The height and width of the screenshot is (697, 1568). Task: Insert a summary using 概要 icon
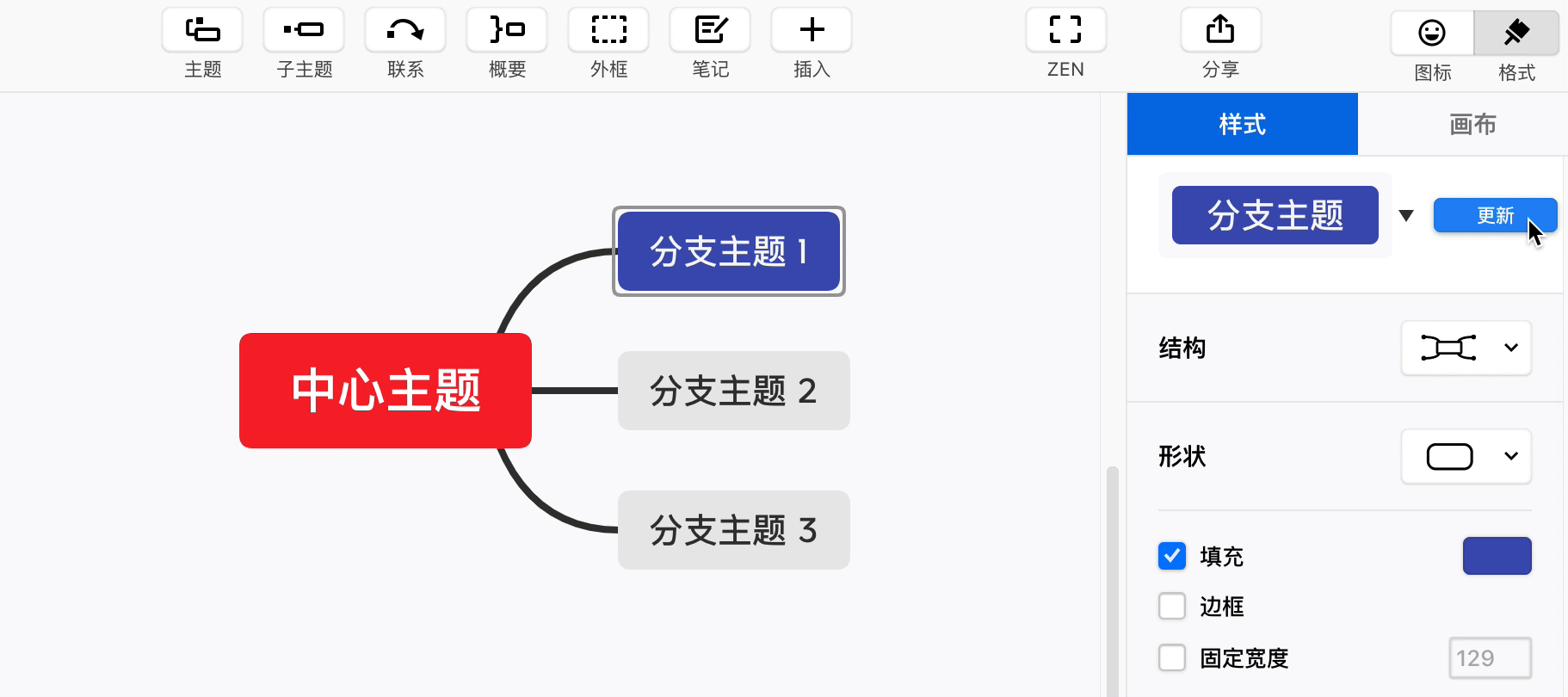[507, 31]
